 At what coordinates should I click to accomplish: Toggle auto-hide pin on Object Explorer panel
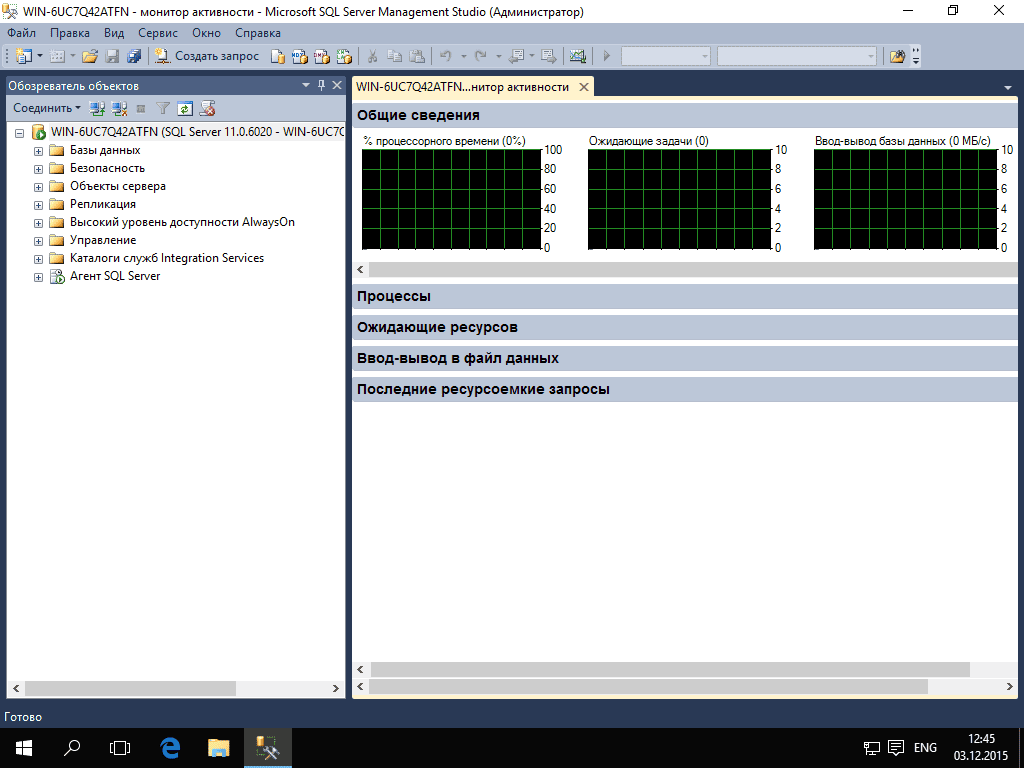(321, 86)
